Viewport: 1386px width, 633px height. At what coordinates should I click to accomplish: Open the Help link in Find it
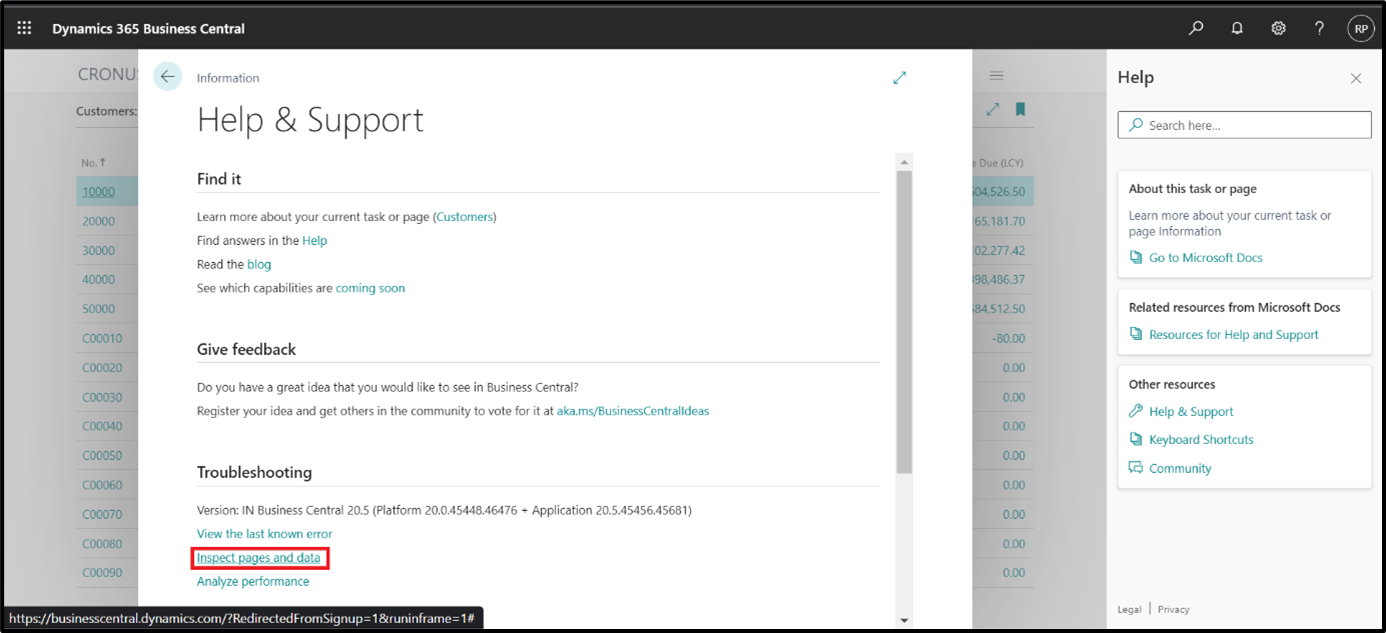coord(314,240)
